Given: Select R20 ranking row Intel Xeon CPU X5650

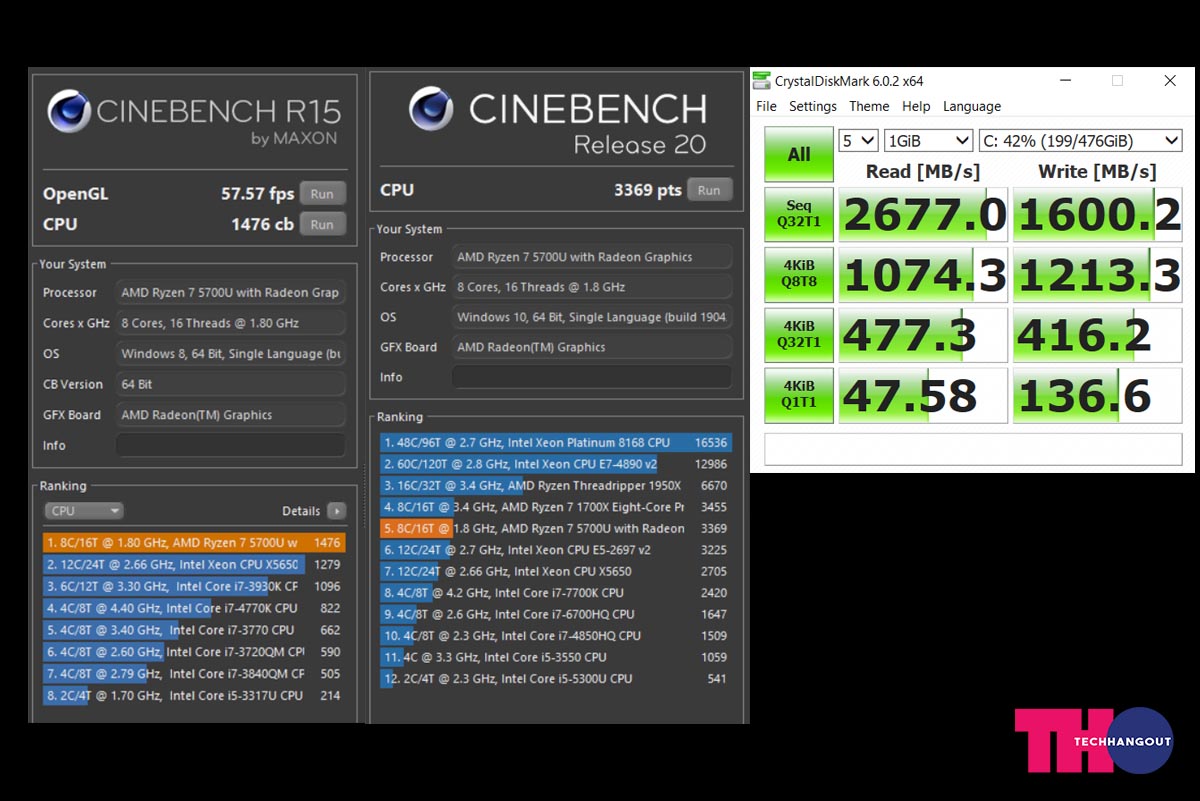Looking at the screenshot, I should tap(555, 571).
